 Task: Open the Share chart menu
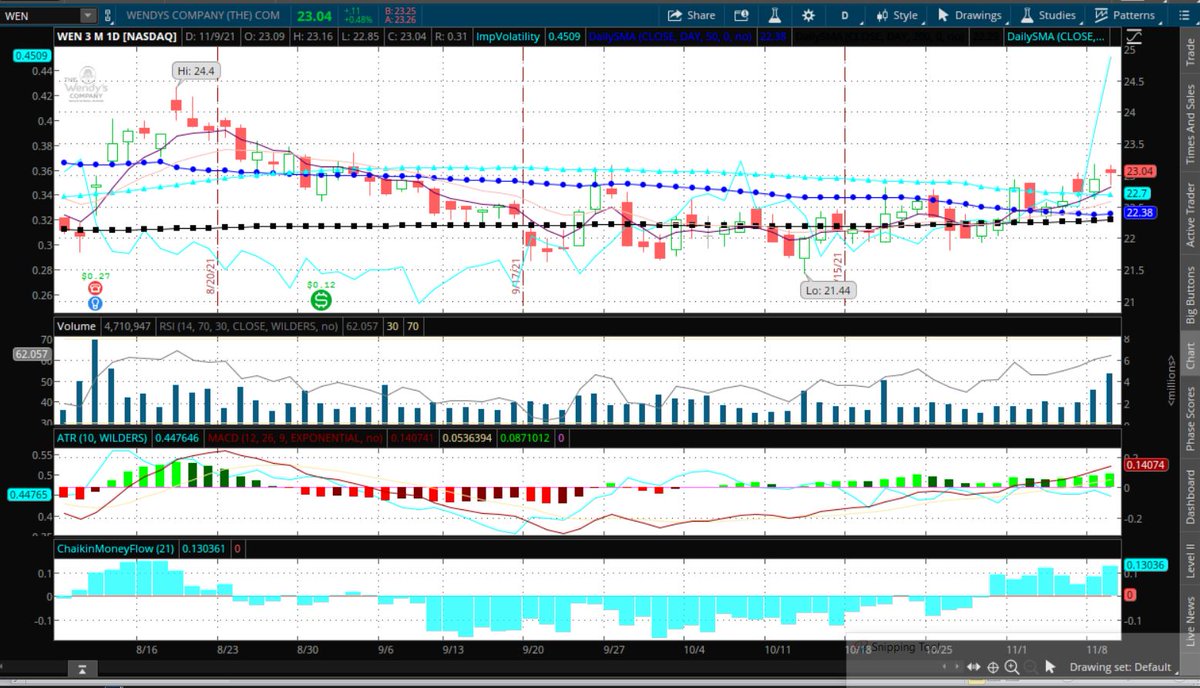coord(691,15)
